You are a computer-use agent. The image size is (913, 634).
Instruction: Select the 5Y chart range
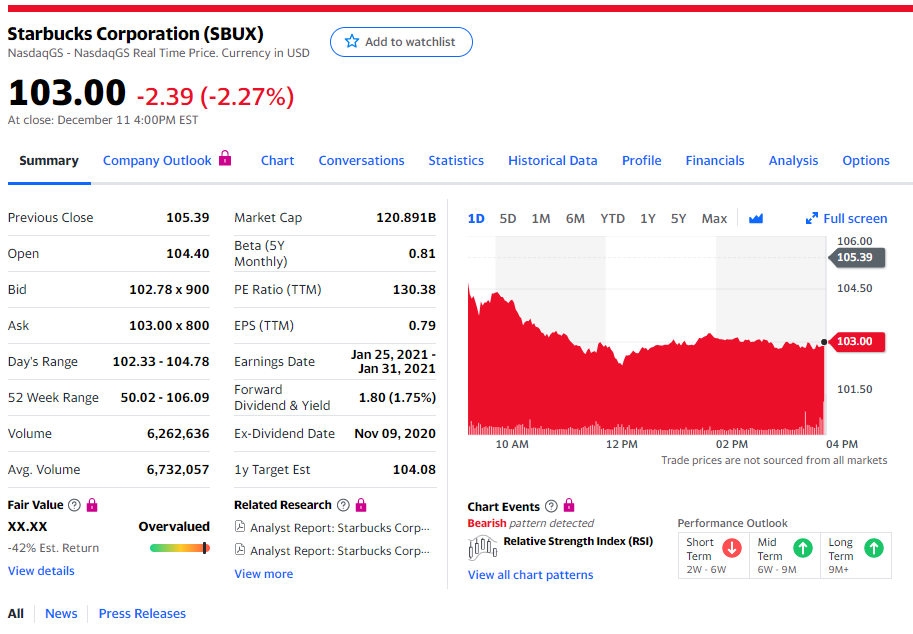tap(678, 218)
